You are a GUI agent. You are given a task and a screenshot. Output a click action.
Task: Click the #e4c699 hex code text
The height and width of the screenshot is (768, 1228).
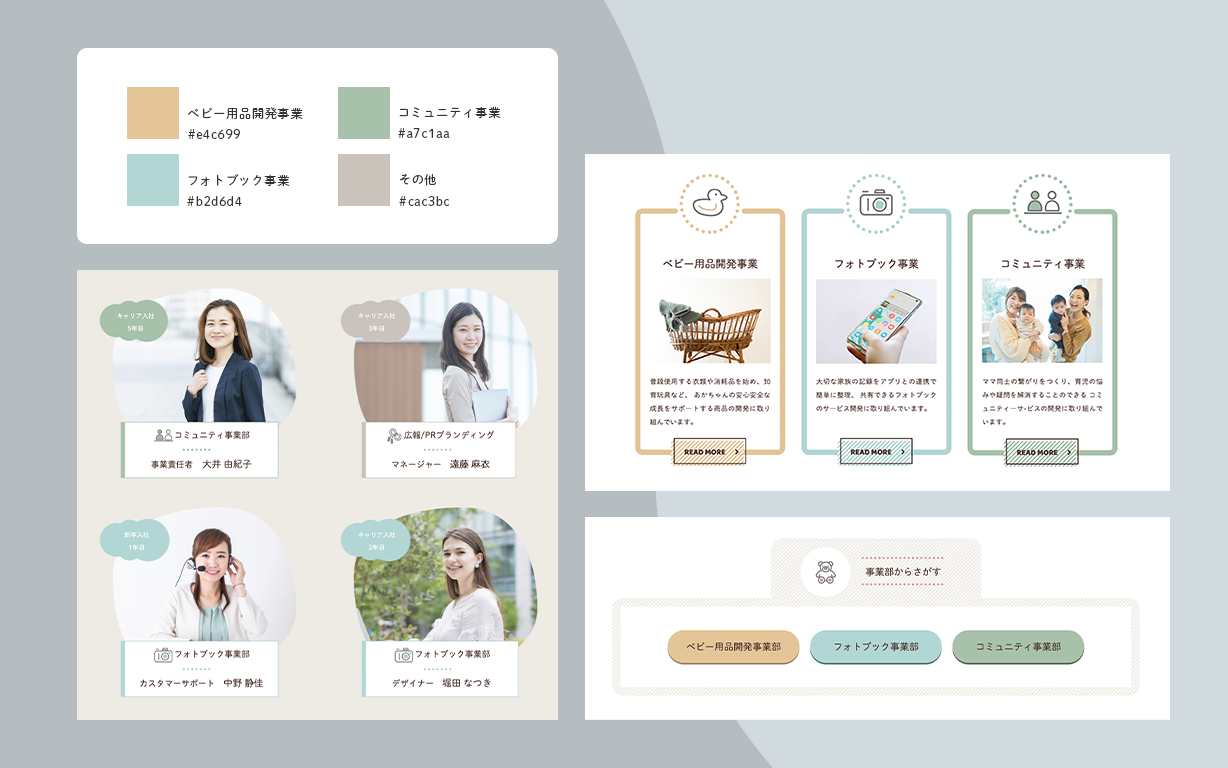coord(214,134)
